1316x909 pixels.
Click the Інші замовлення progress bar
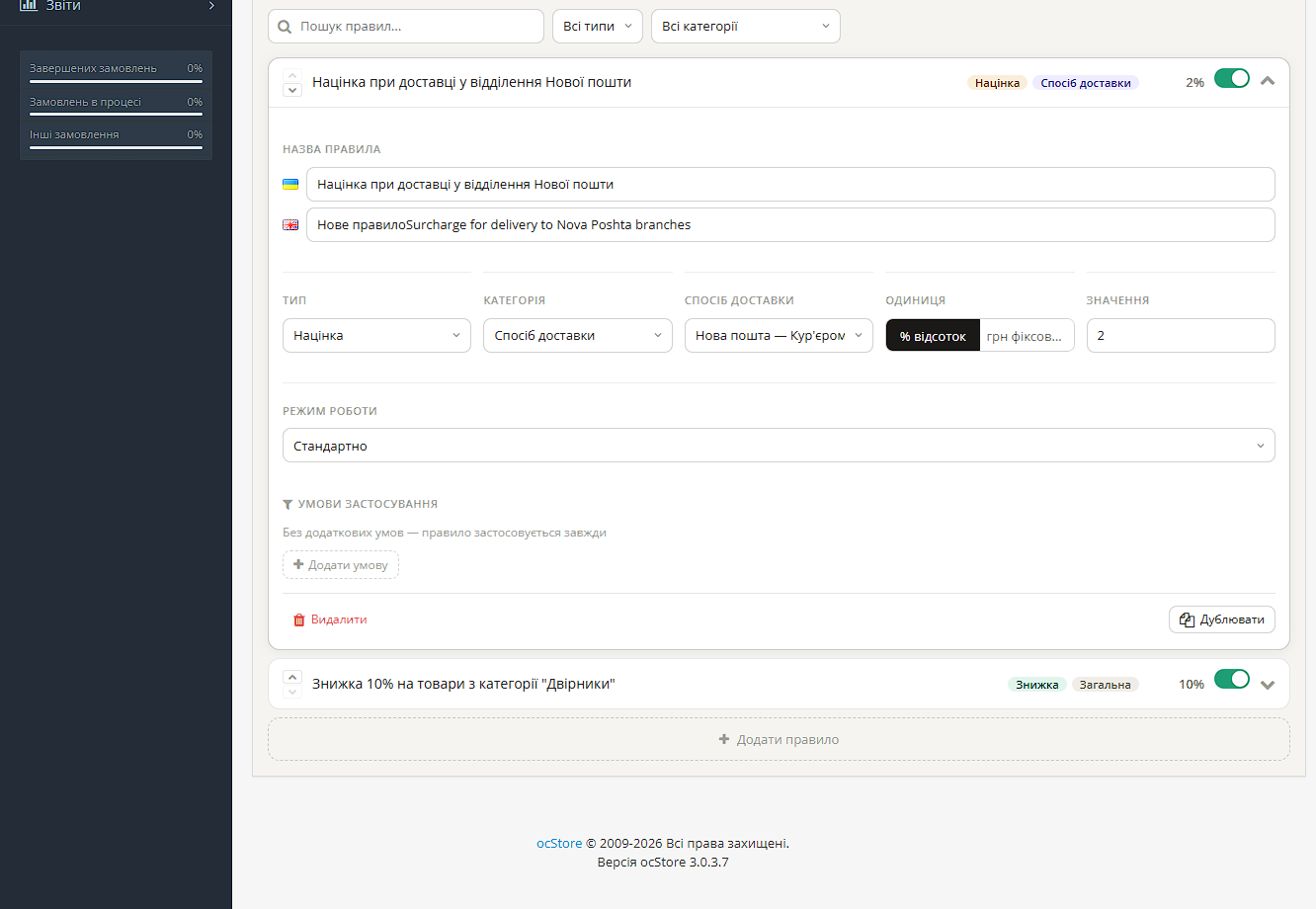(116, 147)
